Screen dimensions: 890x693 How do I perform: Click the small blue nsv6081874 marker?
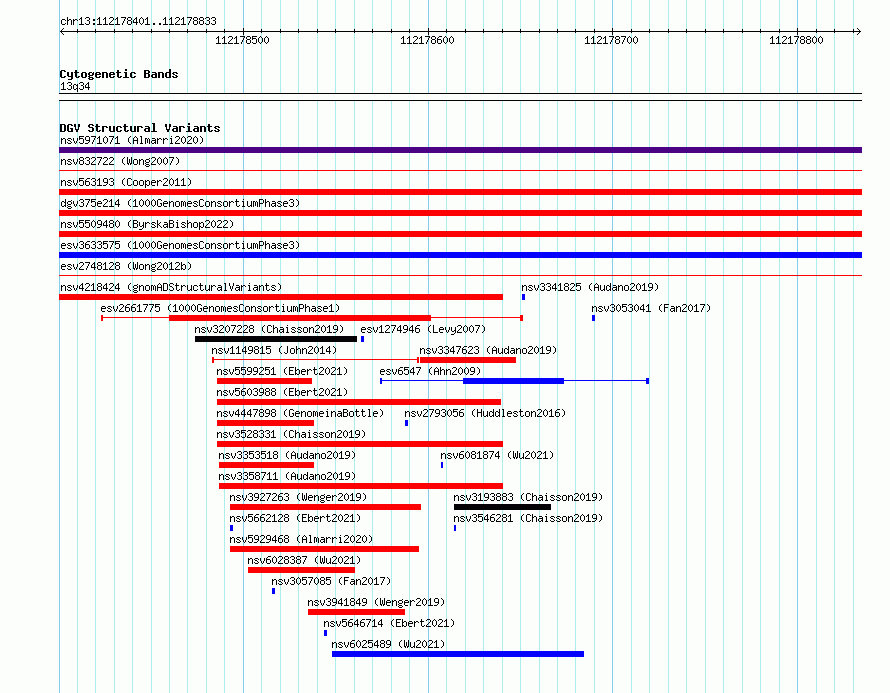pyautogui.click(x=442, y=465)
